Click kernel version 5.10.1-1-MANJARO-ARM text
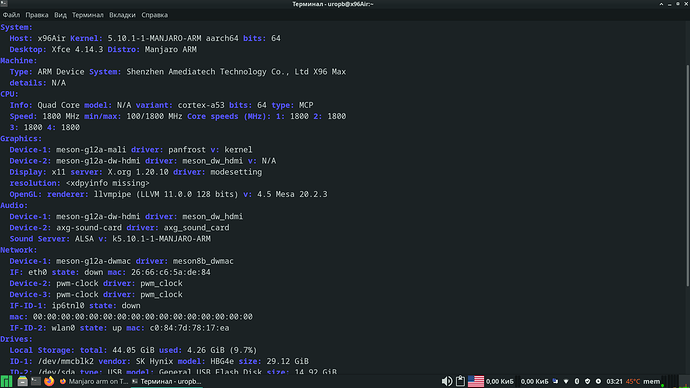The width and height of the screenshot is (690, 388). click(x=154, y=38)
